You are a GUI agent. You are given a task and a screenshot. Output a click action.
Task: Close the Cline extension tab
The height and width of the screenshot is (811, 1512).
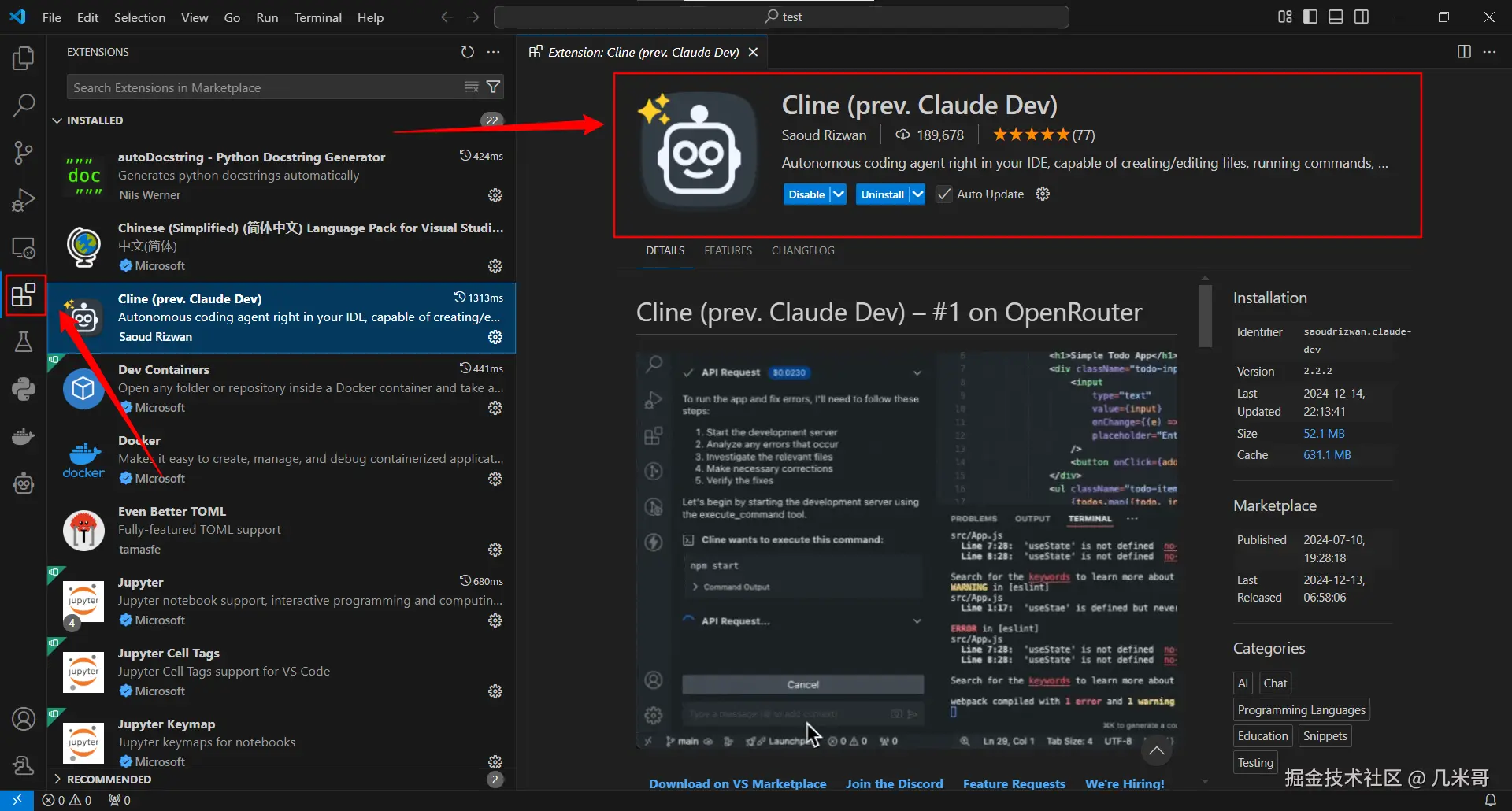753,52
